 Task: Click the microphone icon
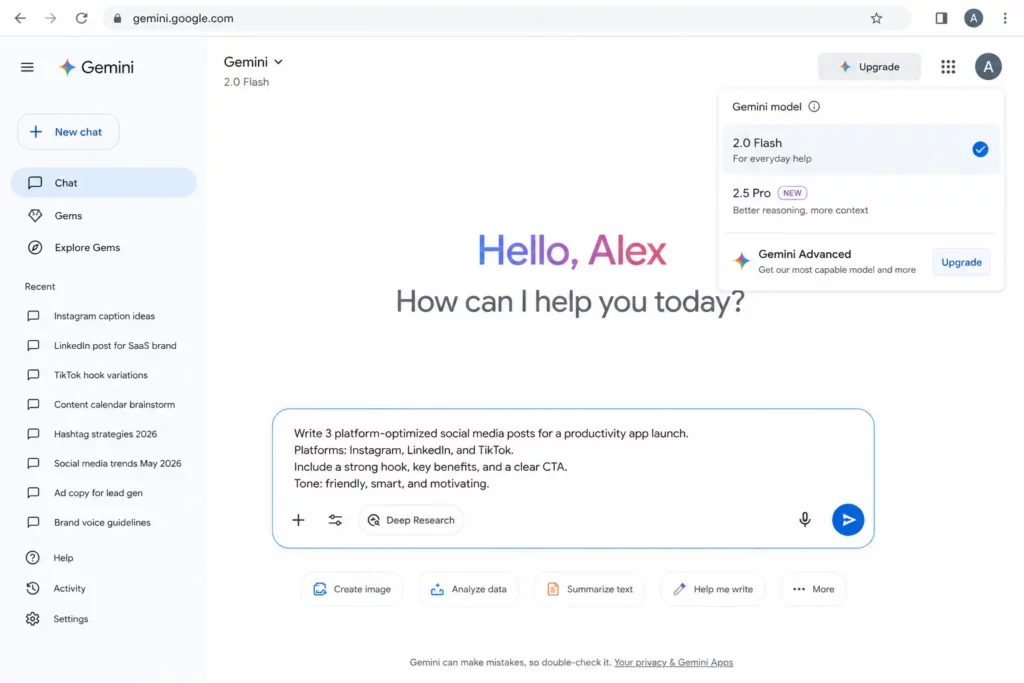coord(805,519)
